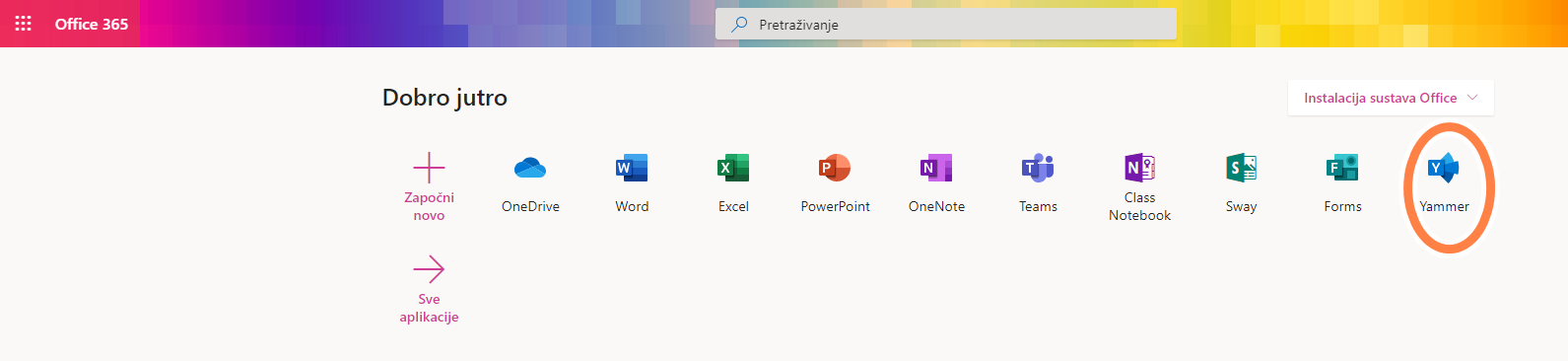Open the Instalacija sustava Office dropdown
The image size is (1568, 361).
tap(1391, 98)
